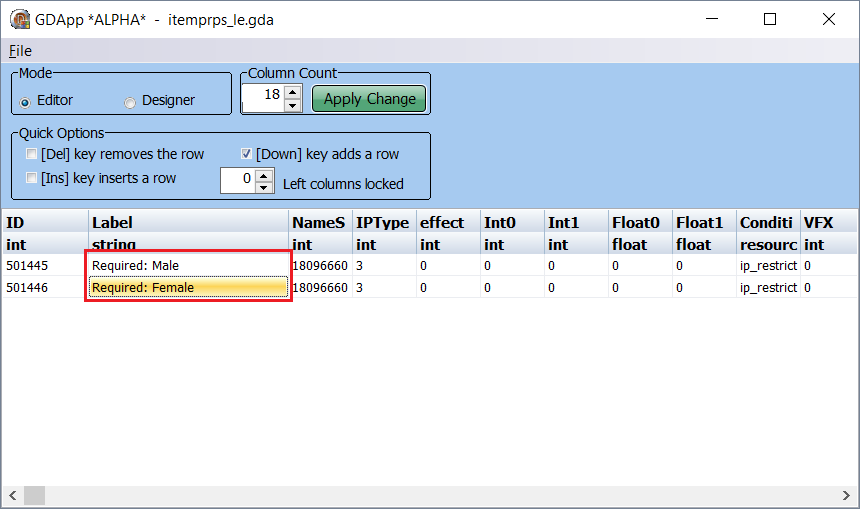Image resolution: width=860 pixels, height=509 pixels.
Task: Click NameS value 18096660 in row 501445
Action: coord(320,265)
